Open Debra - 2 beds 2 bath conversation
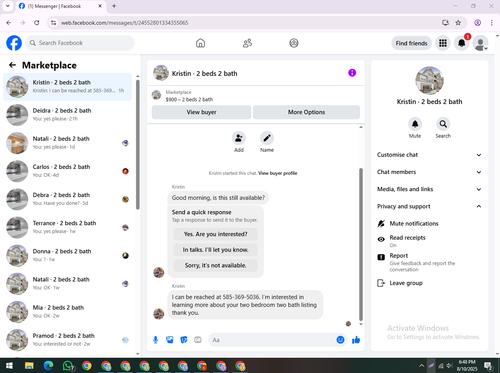 click(67, 199)
